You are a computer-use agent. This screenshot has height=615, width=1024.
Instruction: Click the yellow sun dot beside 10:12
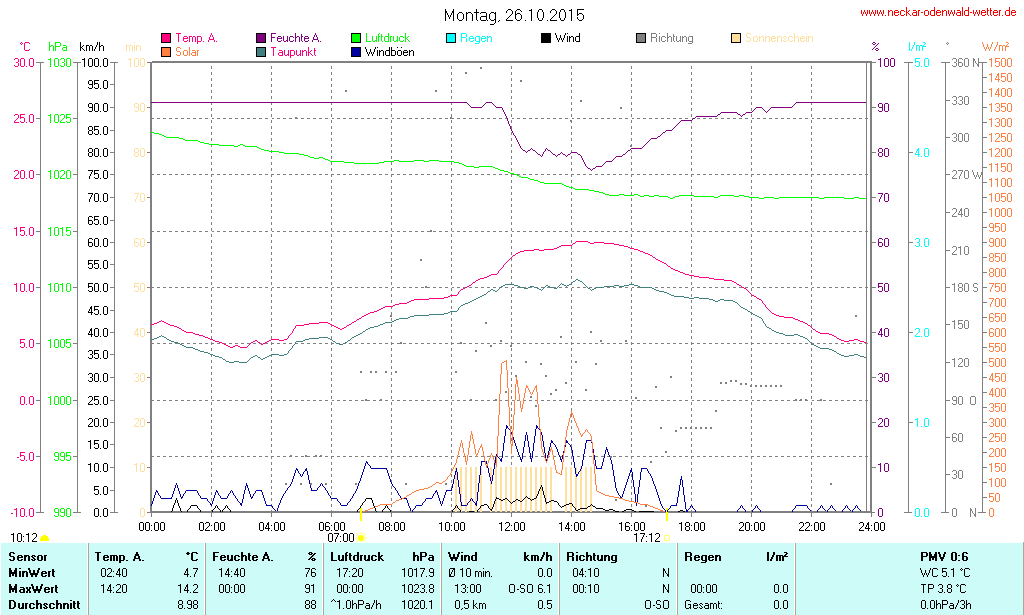click(44, 538)
